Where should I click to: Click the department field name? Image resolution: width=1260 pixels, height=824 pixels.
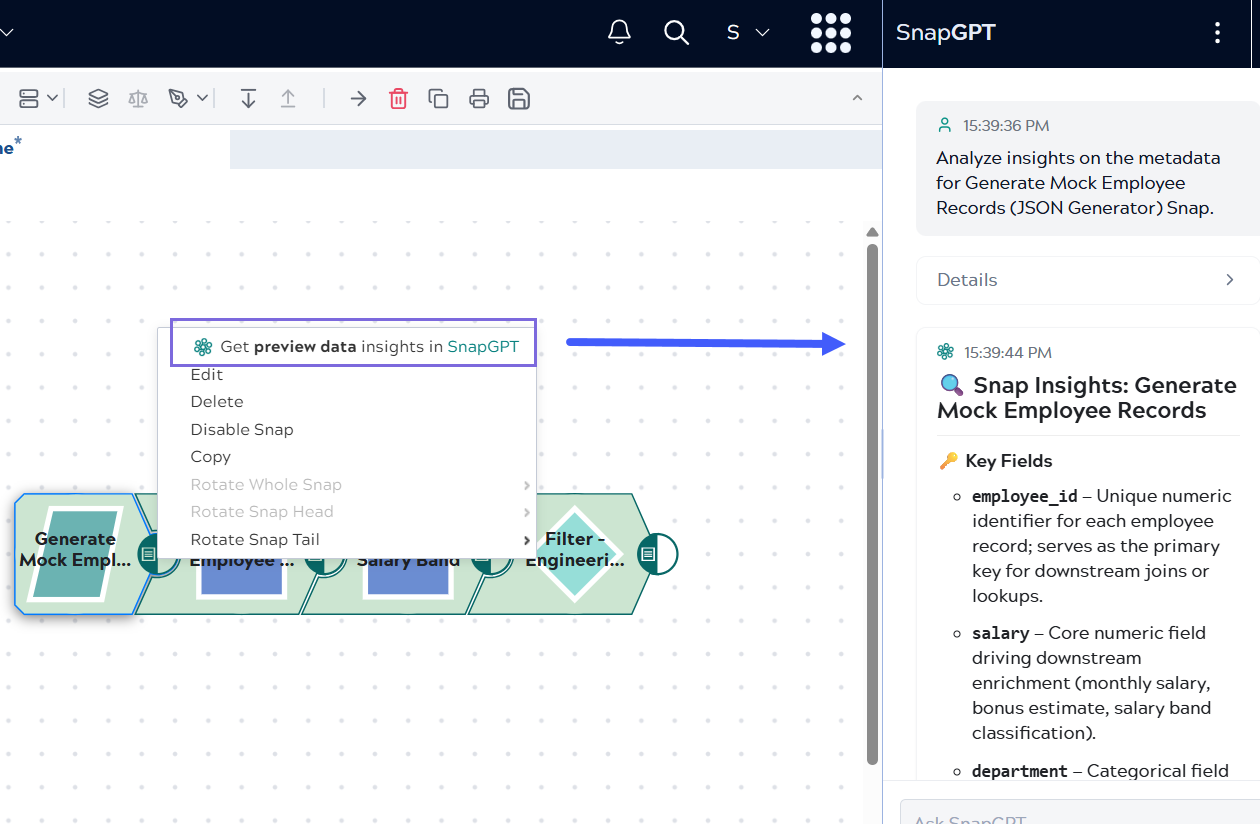(x=1020, y=771)
